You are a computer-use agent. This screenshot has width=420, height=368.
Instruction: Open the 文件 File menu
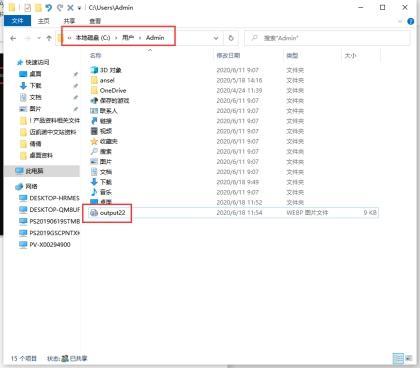(x=17, y=21)
